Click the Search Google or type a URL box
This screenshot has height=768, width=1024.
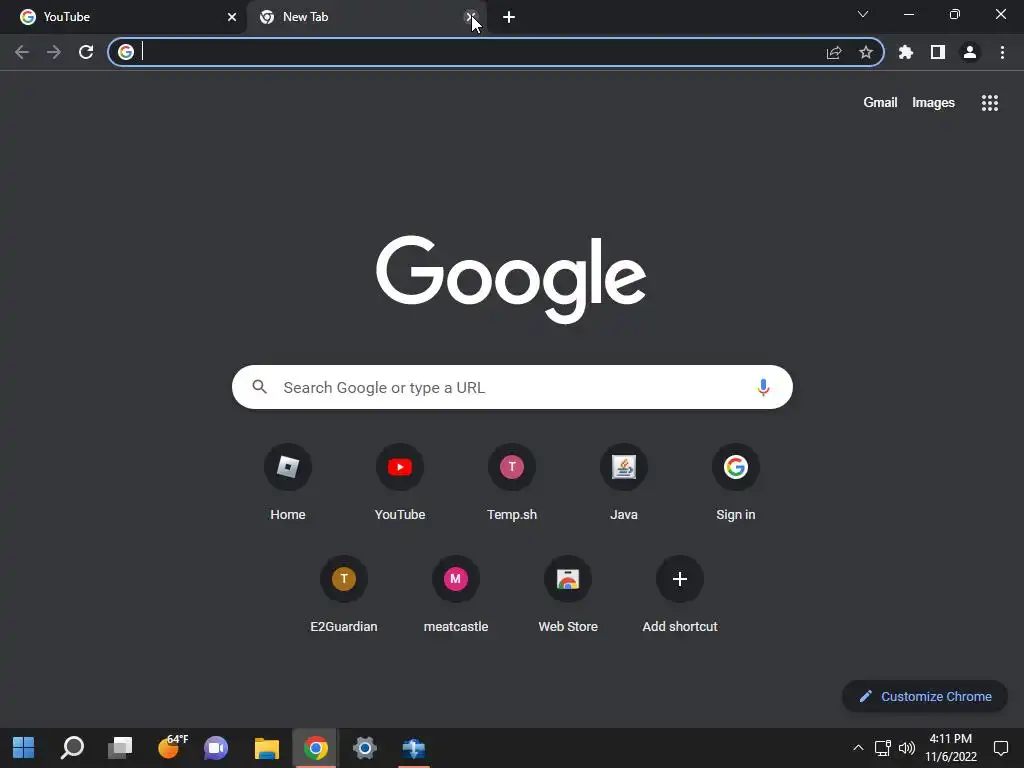(512, 387)
